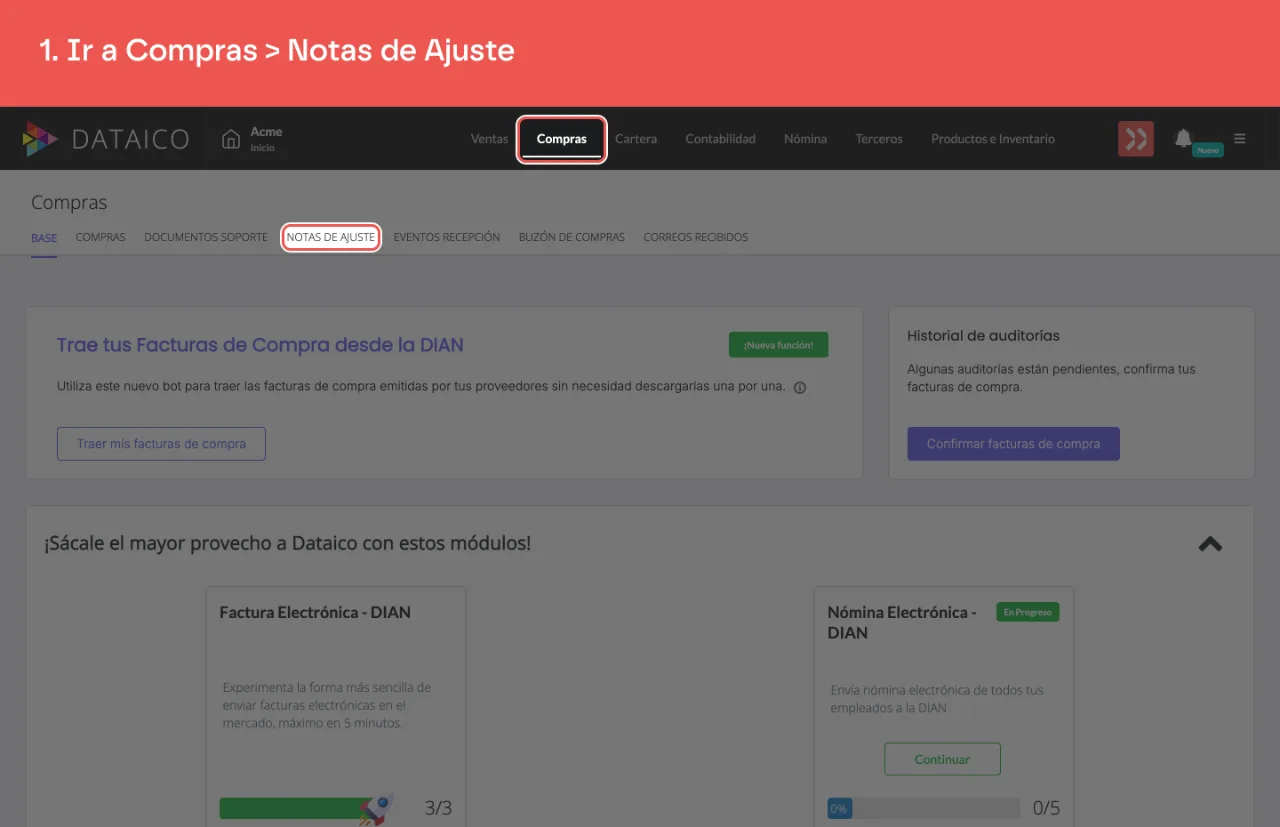1280x827 pixels.
Task: Click the En Progreso status badge
Action: click(1028, 612)
